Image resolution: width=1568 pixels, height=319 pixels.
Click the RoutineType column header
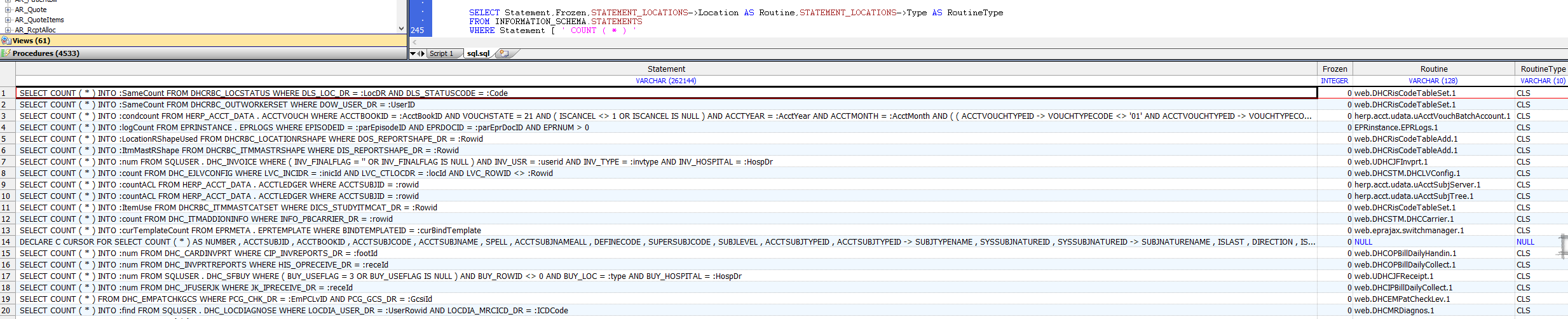[x=1543, y=69]
